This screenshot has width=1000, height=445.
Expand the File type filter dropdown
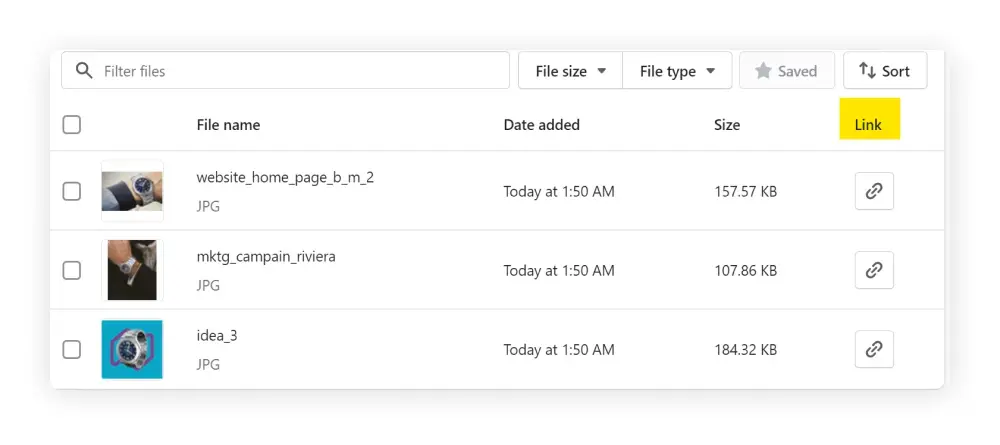pyautogui.click(x=677, y=71)
